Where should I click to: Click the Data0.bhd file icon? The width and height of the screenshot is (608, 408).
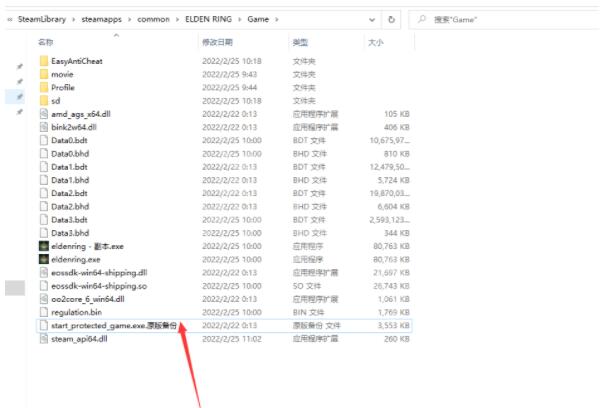tap(44, 154)
